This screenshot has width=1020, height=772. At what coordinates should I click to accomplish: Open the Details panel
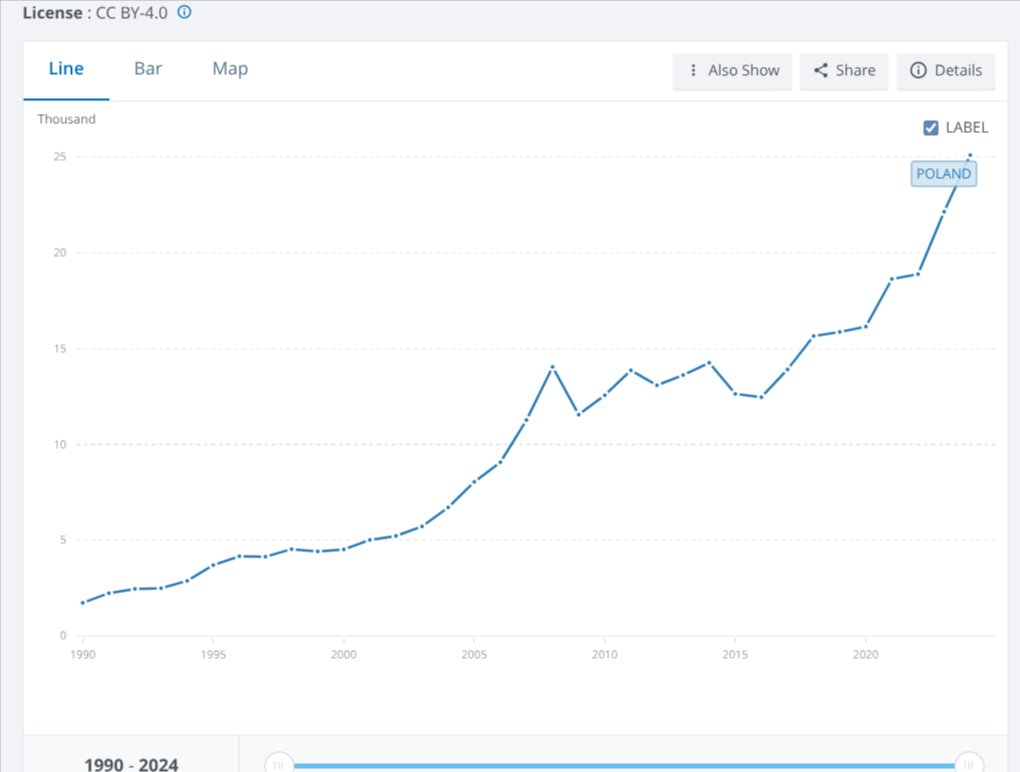click(x=946, y=71)
